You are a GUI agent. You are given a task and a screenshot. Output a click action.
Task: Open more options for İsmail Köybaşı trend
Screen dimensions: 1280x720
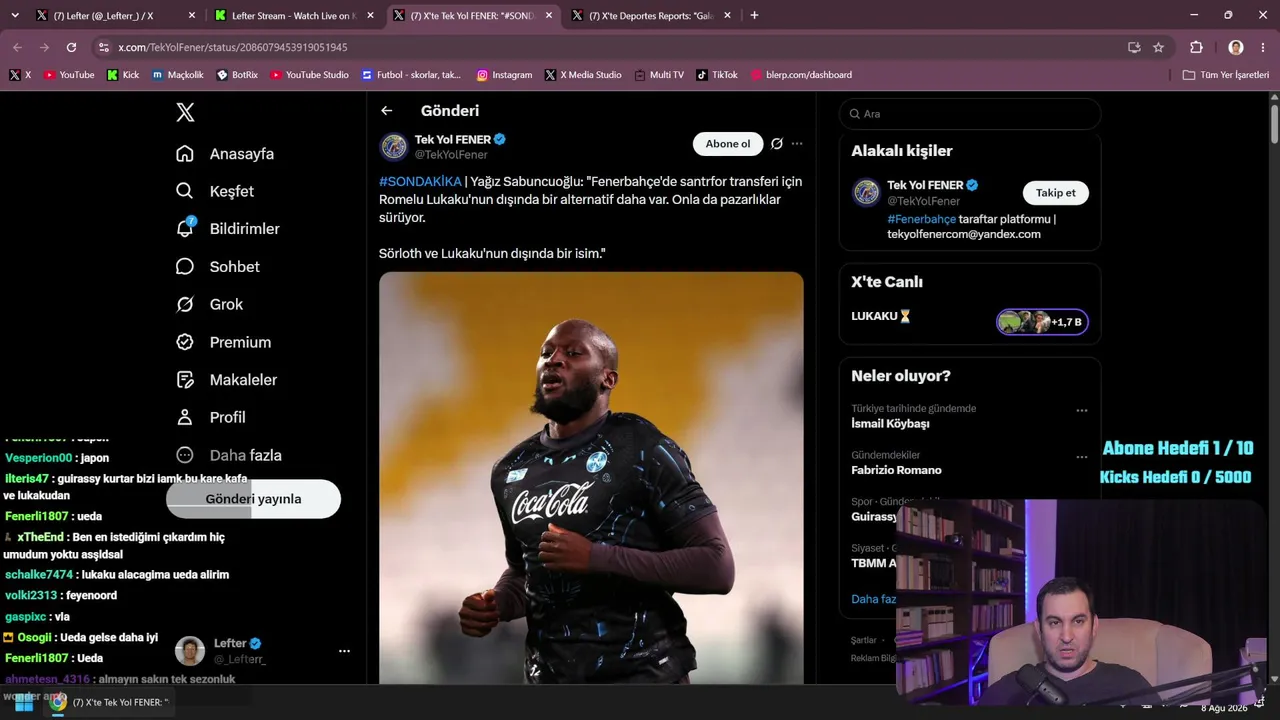pos(1081,411)
